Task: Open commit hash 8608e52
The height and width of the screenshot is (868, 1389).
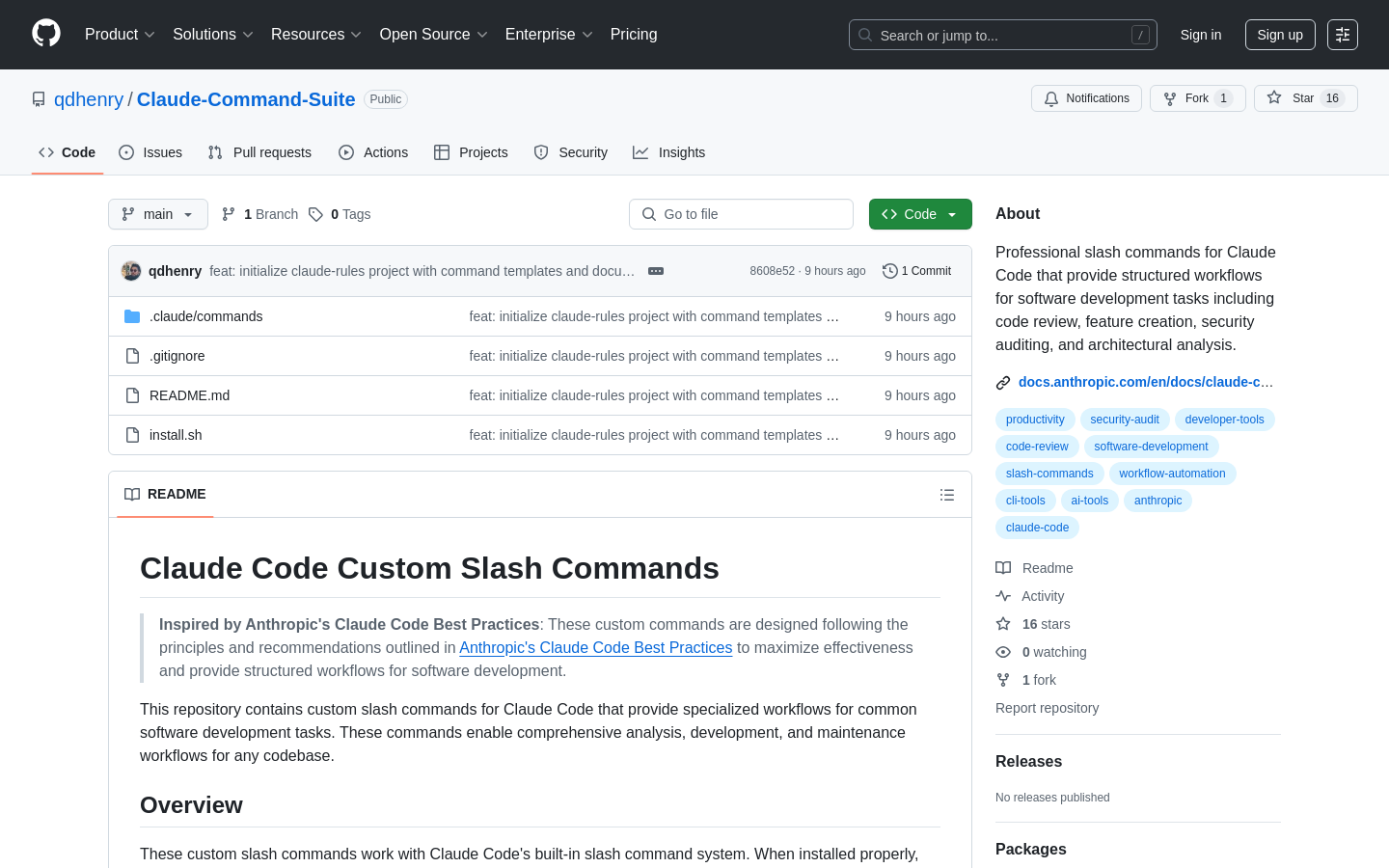Action: (x=772, y=271)
